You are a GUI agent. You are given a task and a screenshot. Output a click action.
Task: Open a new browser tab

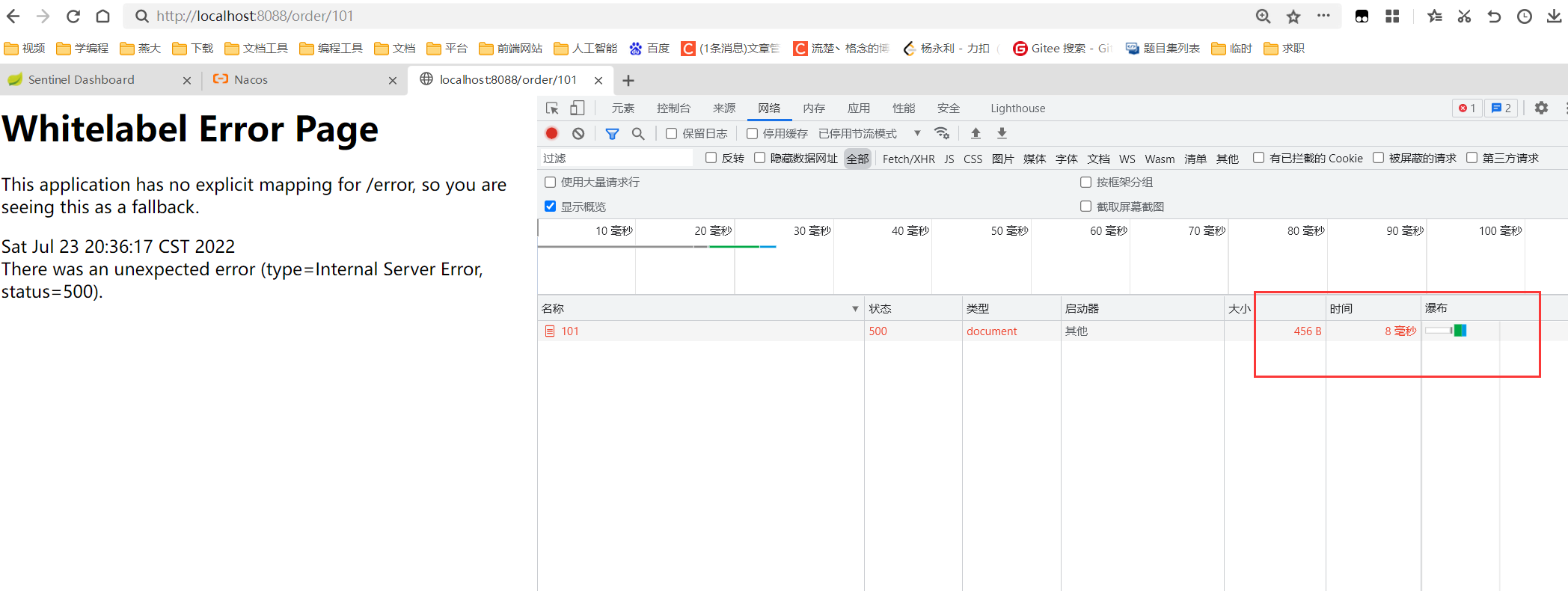click(628, 80)
